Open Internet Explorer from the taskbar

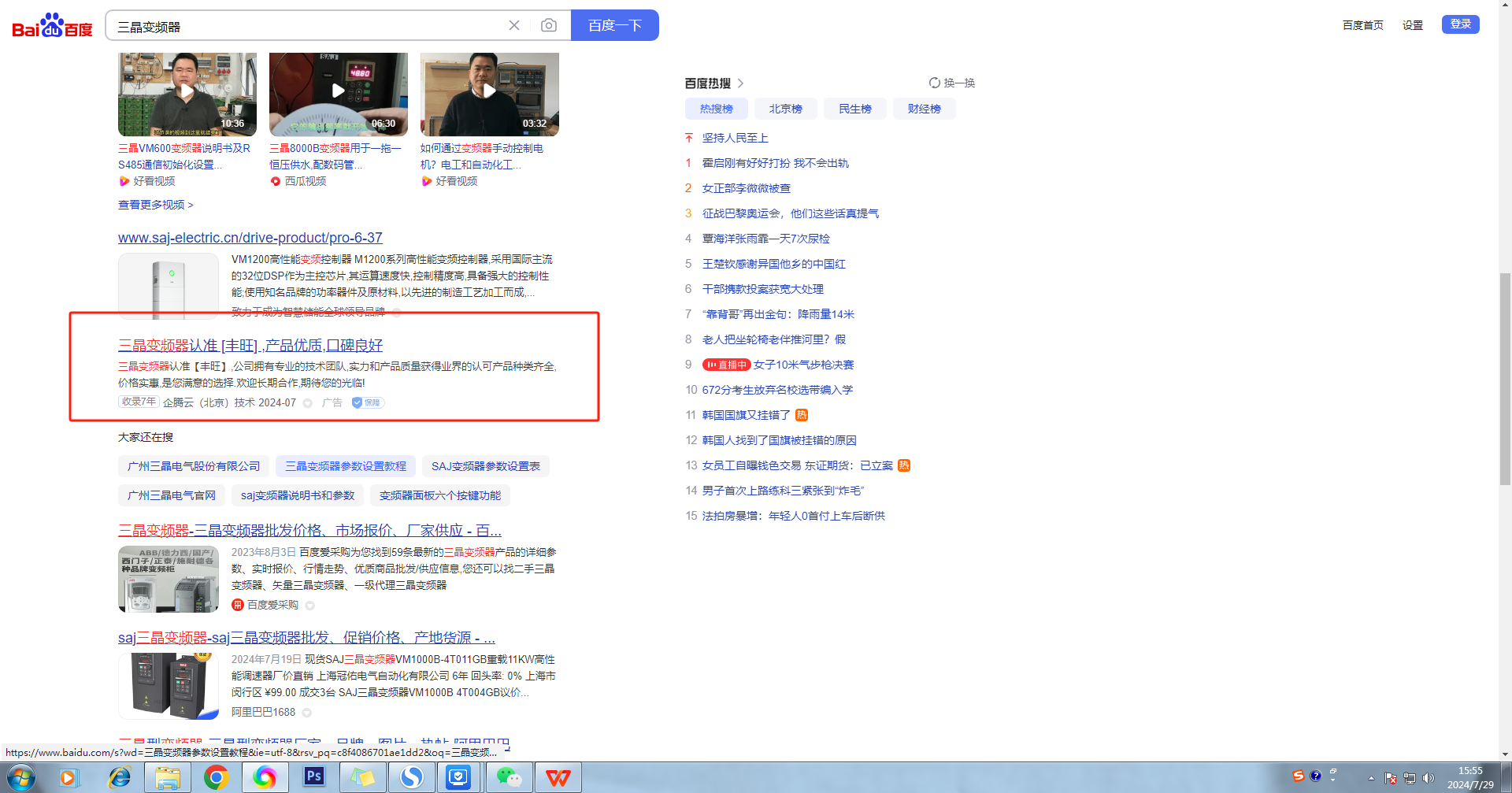click(x=119, y=777)
